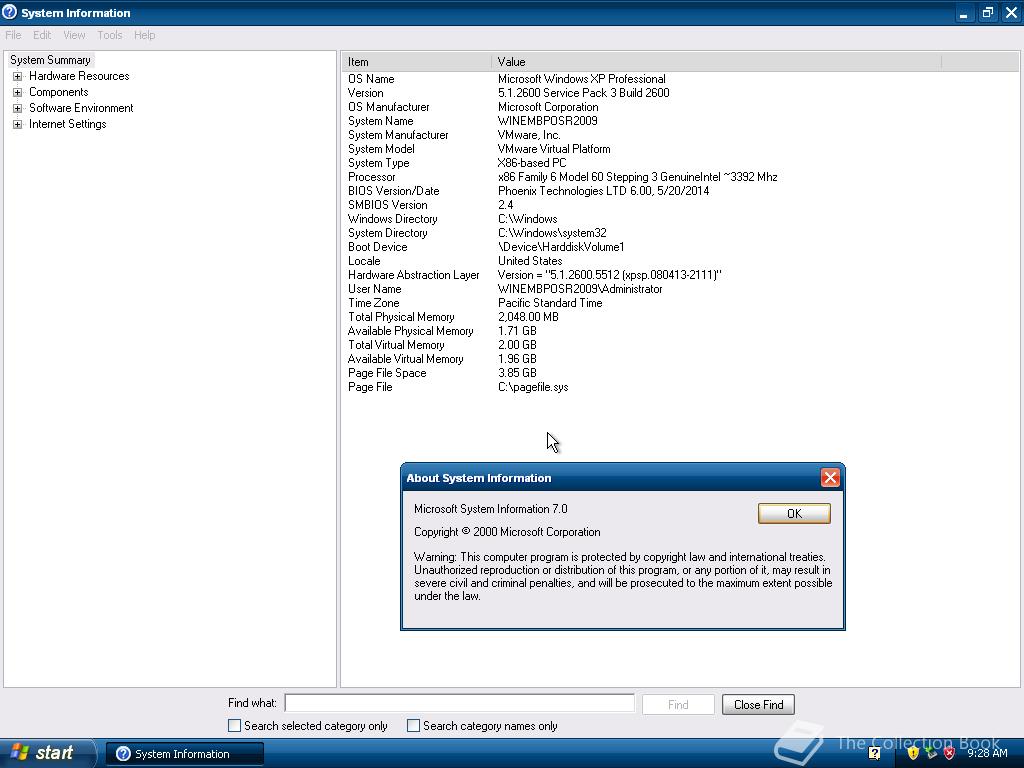Click the Safely Remove Hardware tray icon
Screen dimensions: 1024x768
pyautogui.click(x=931, y=754)
